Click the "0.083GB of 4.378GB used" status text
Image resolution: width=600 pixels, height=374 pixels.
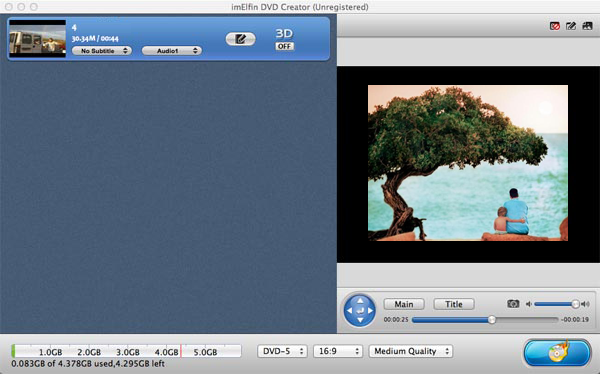click(62, 363)
